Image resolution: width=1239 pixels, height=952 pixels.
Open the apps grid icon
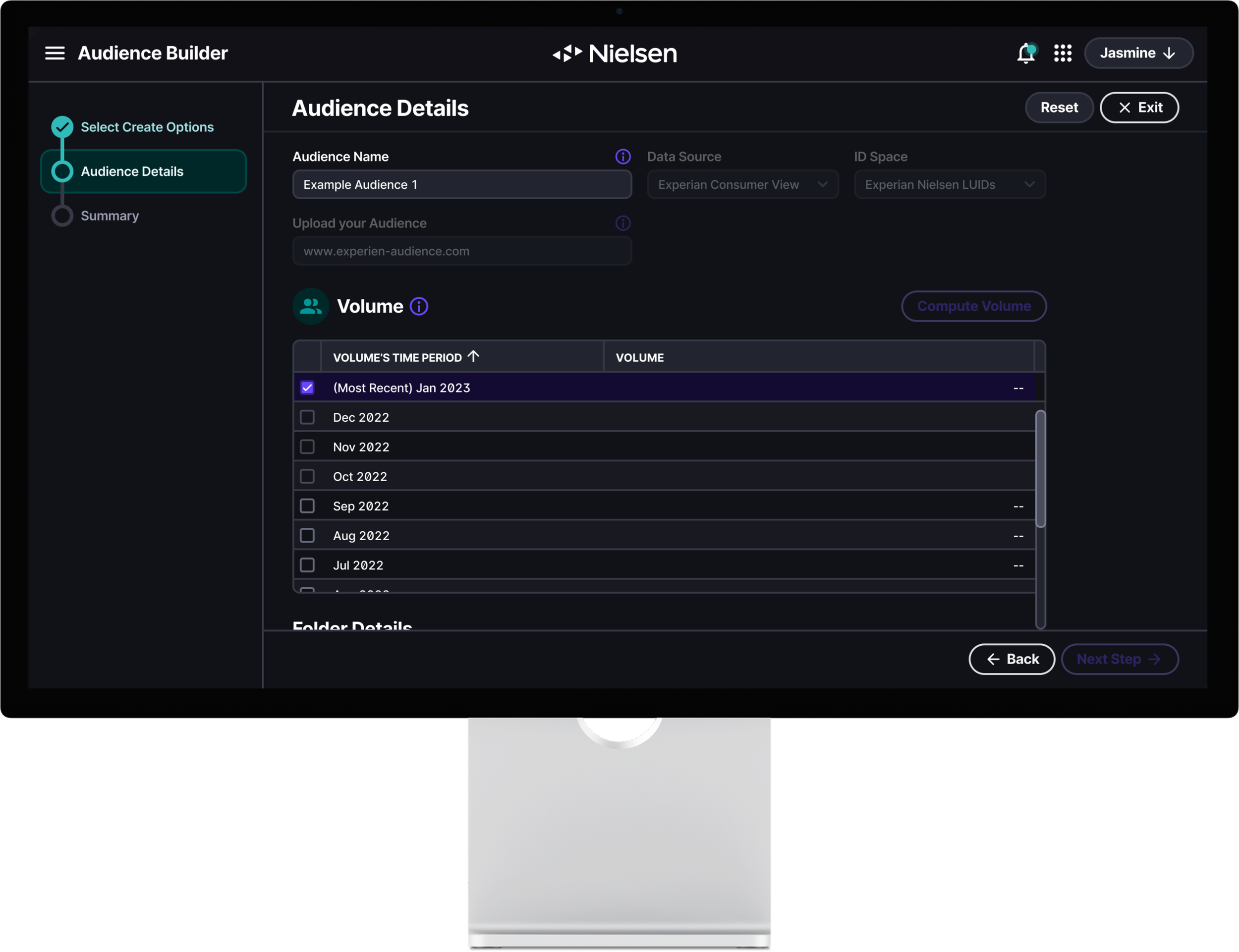coord(1062,53)
